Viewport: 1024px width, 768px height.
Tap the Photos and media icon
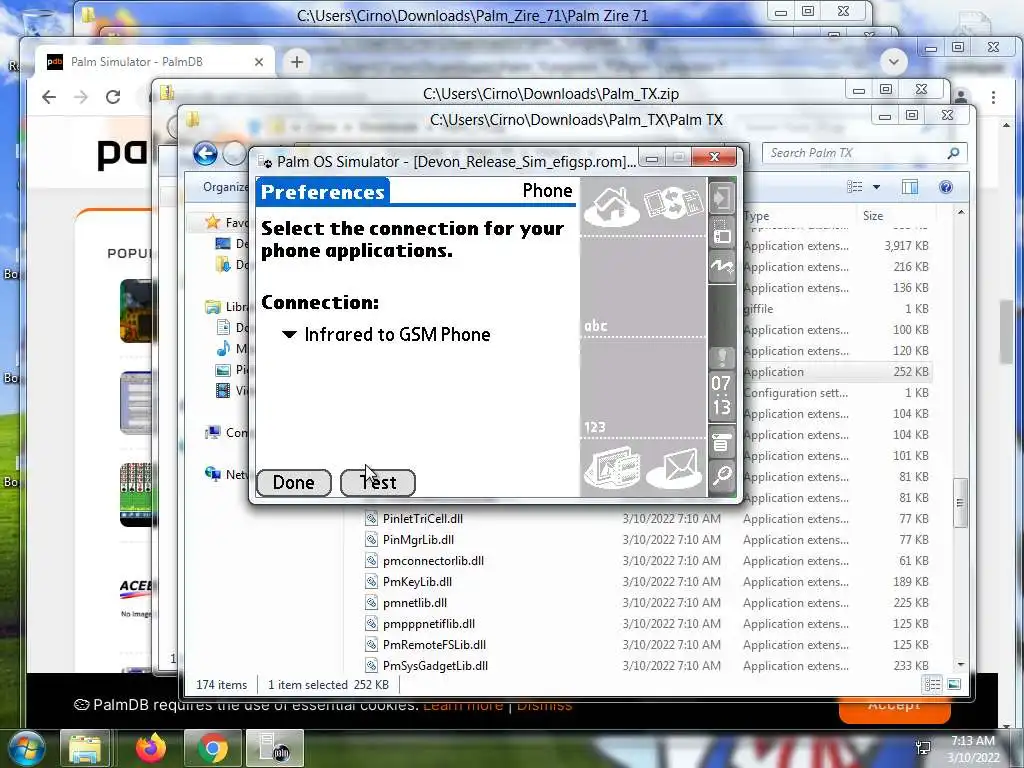tap(612, 467)
